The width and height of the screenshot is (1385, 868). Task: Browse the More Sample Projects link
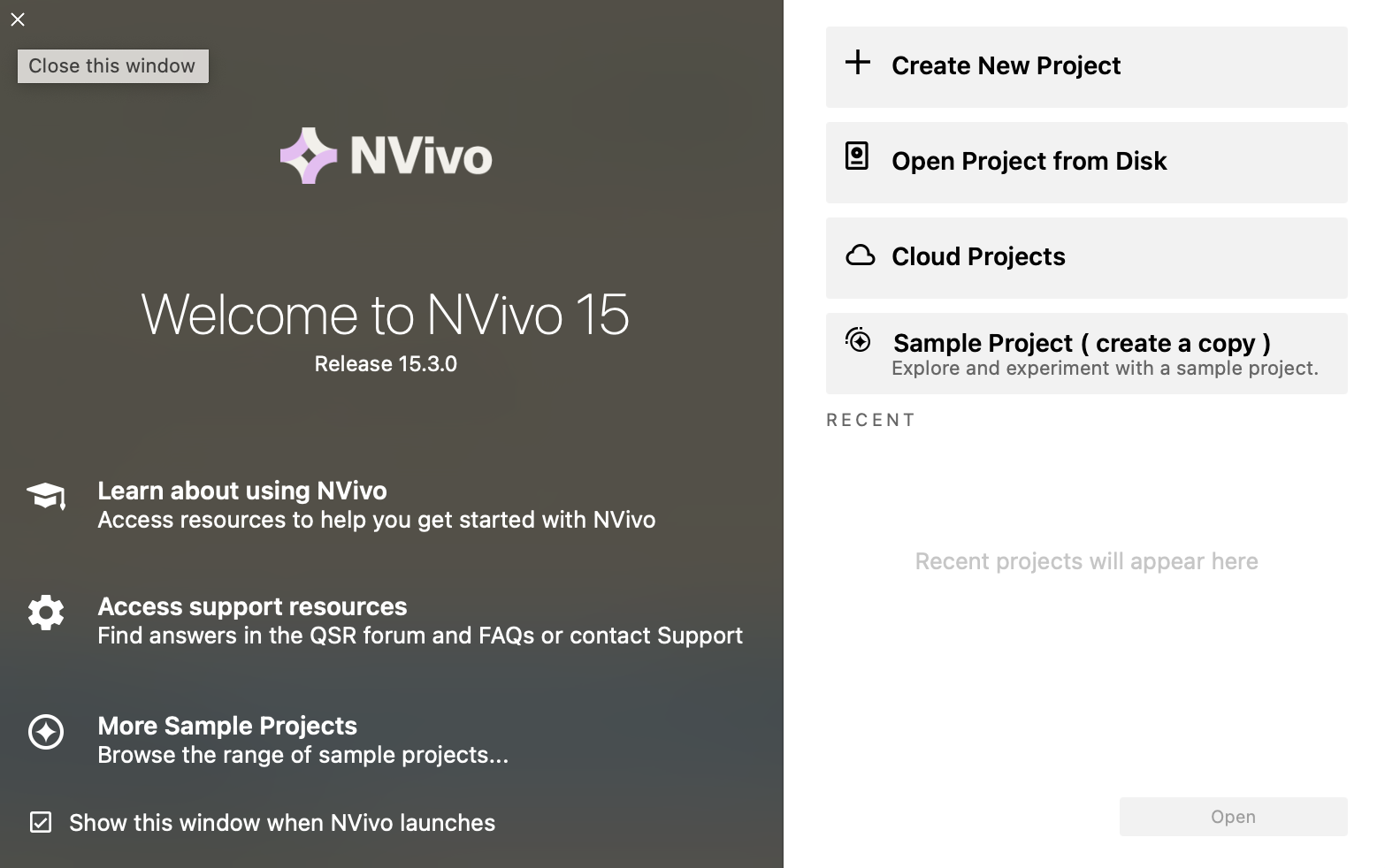(227, 726)
